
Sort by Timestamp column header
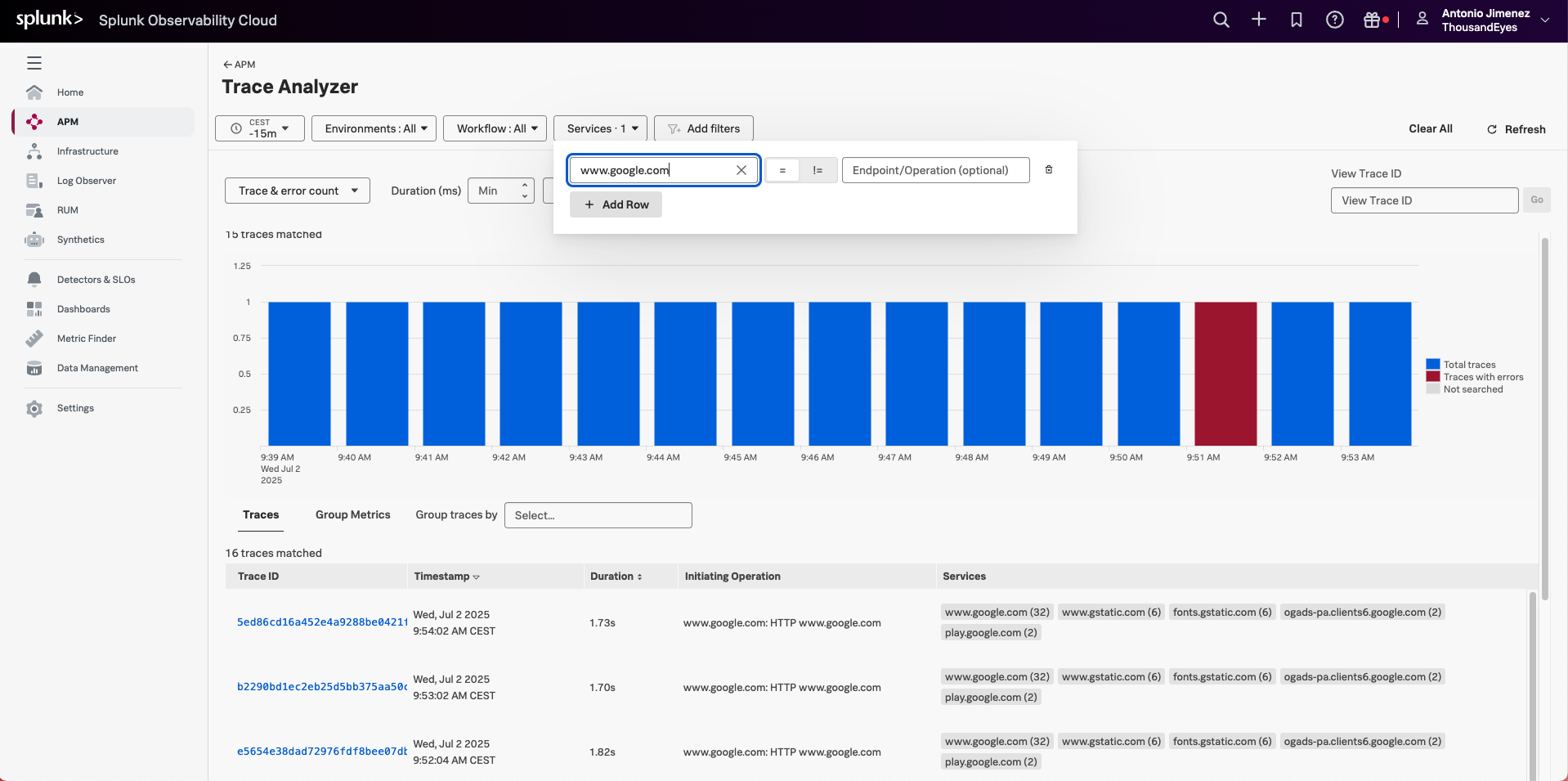[446, 577]
